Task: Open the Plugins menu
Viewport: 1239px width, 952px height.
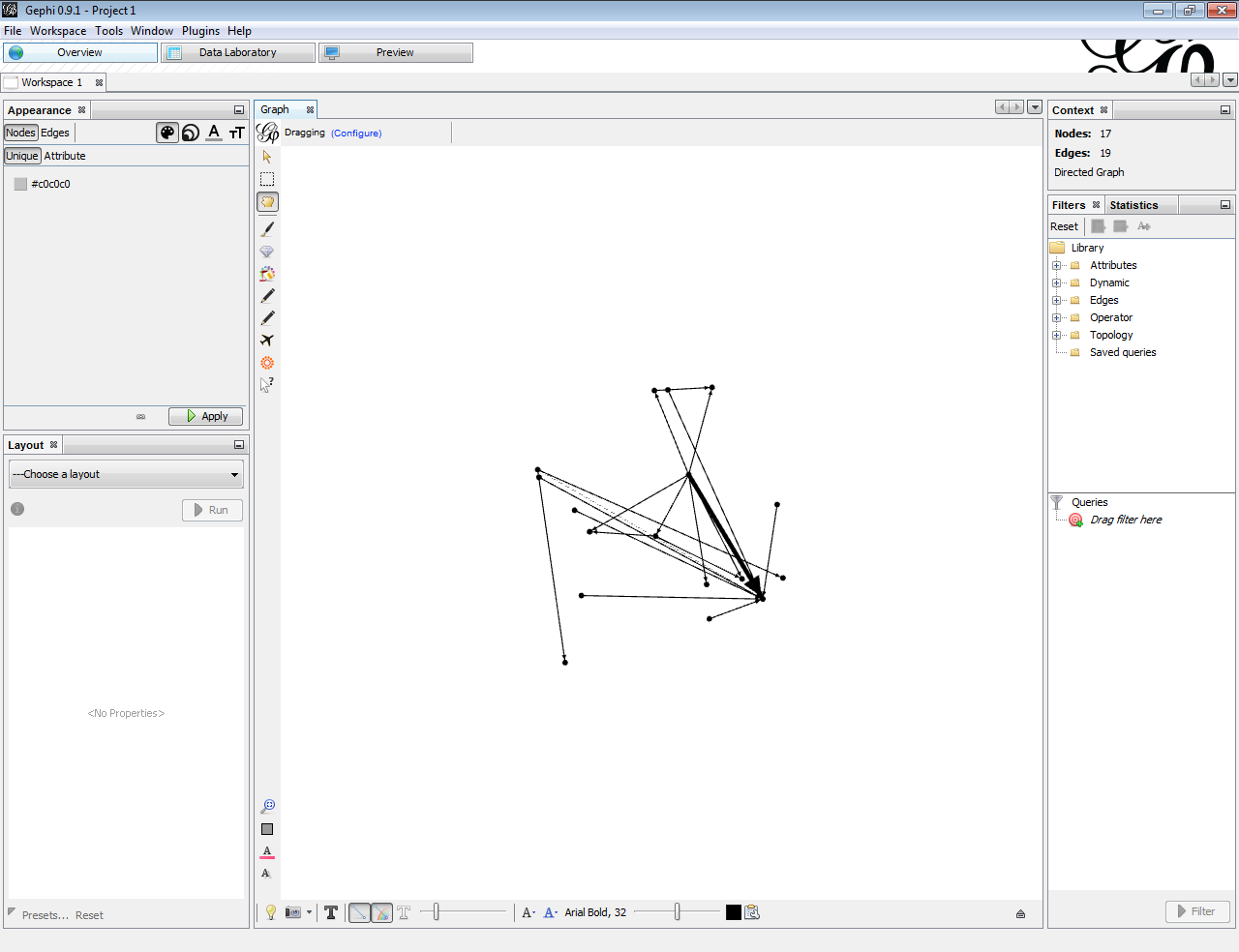Action: tap(200, 31)
